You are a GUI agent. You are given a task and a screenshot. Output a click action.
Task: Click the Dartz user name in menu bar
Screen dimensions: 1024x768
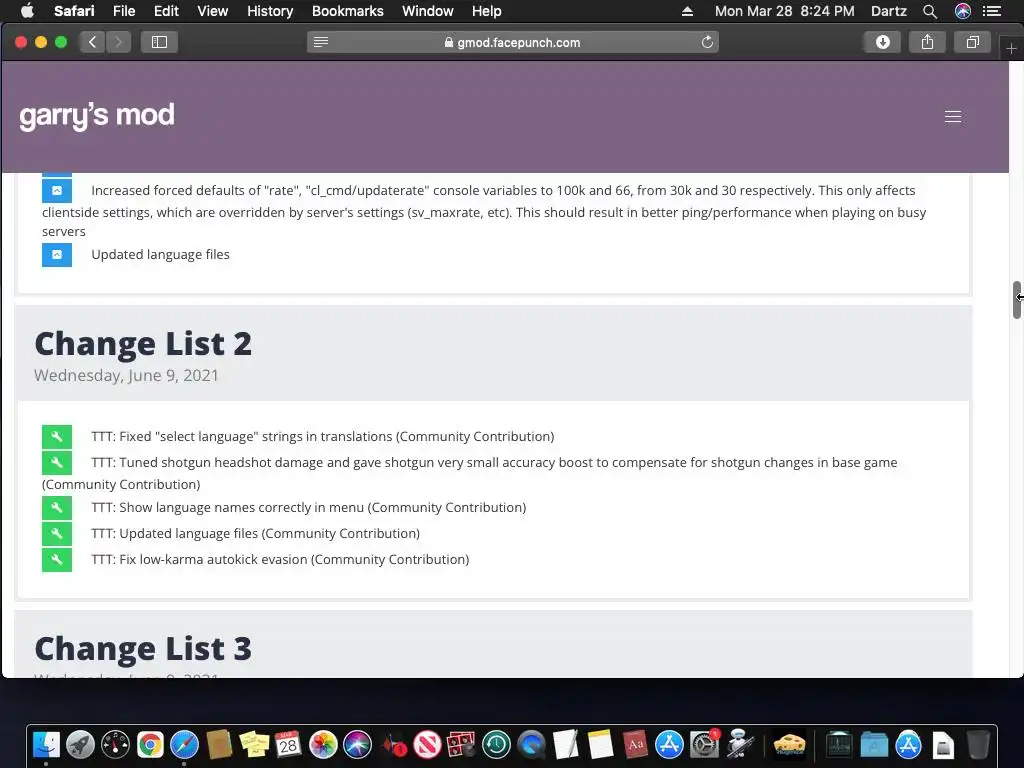pyautogui.click(x=888, y=11)
